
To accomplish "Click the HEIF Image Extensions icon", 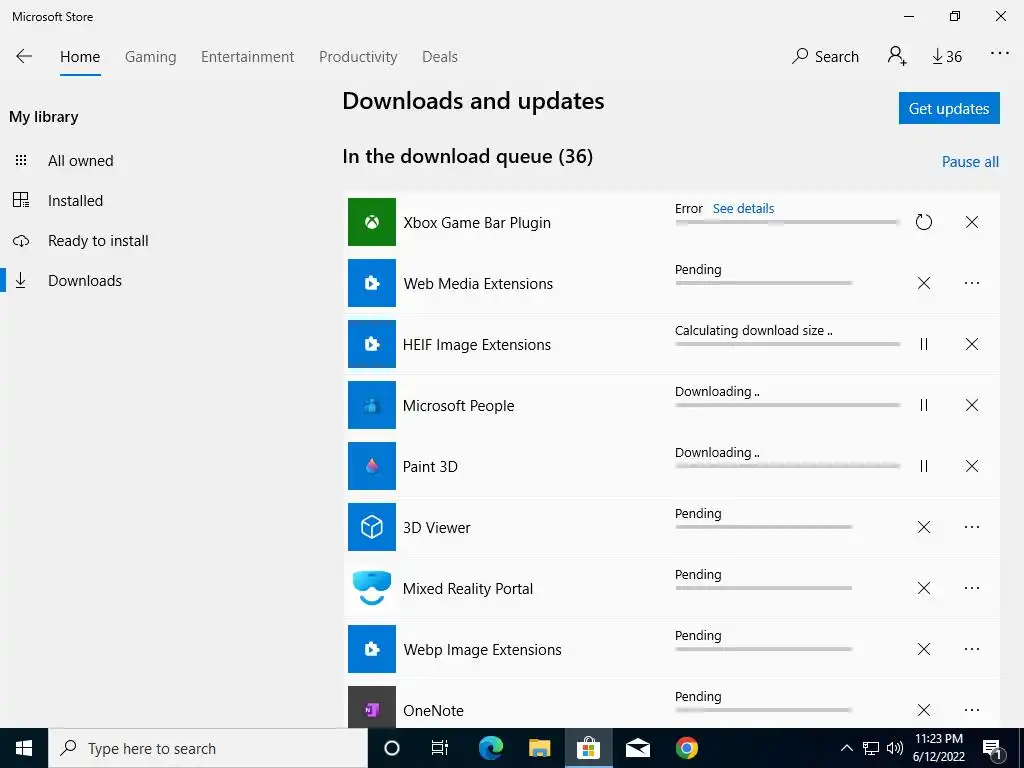I will pos(372,344).
